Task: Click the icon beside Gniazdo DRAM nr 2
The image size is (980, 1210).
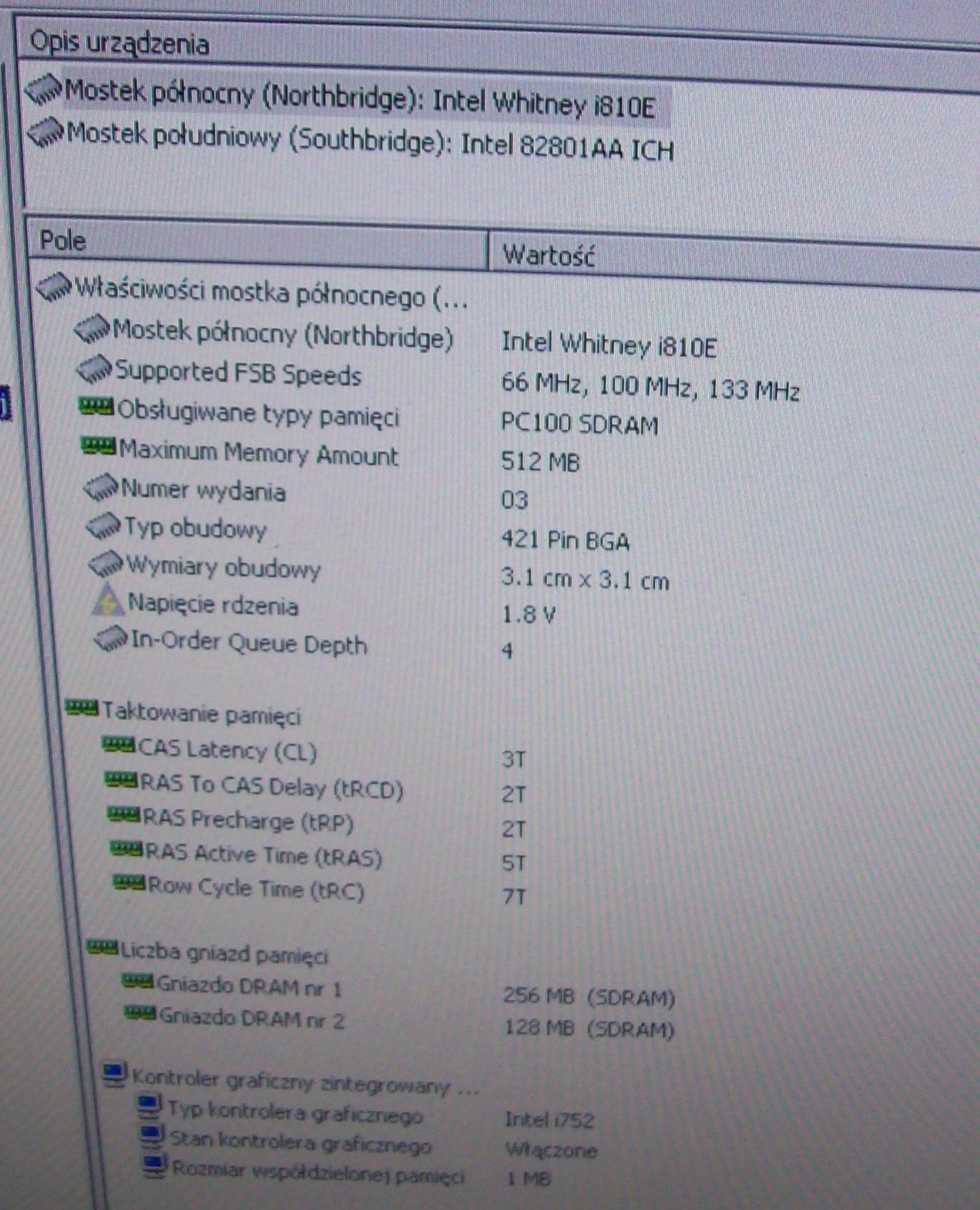Action: click(x=140, y=1013)
